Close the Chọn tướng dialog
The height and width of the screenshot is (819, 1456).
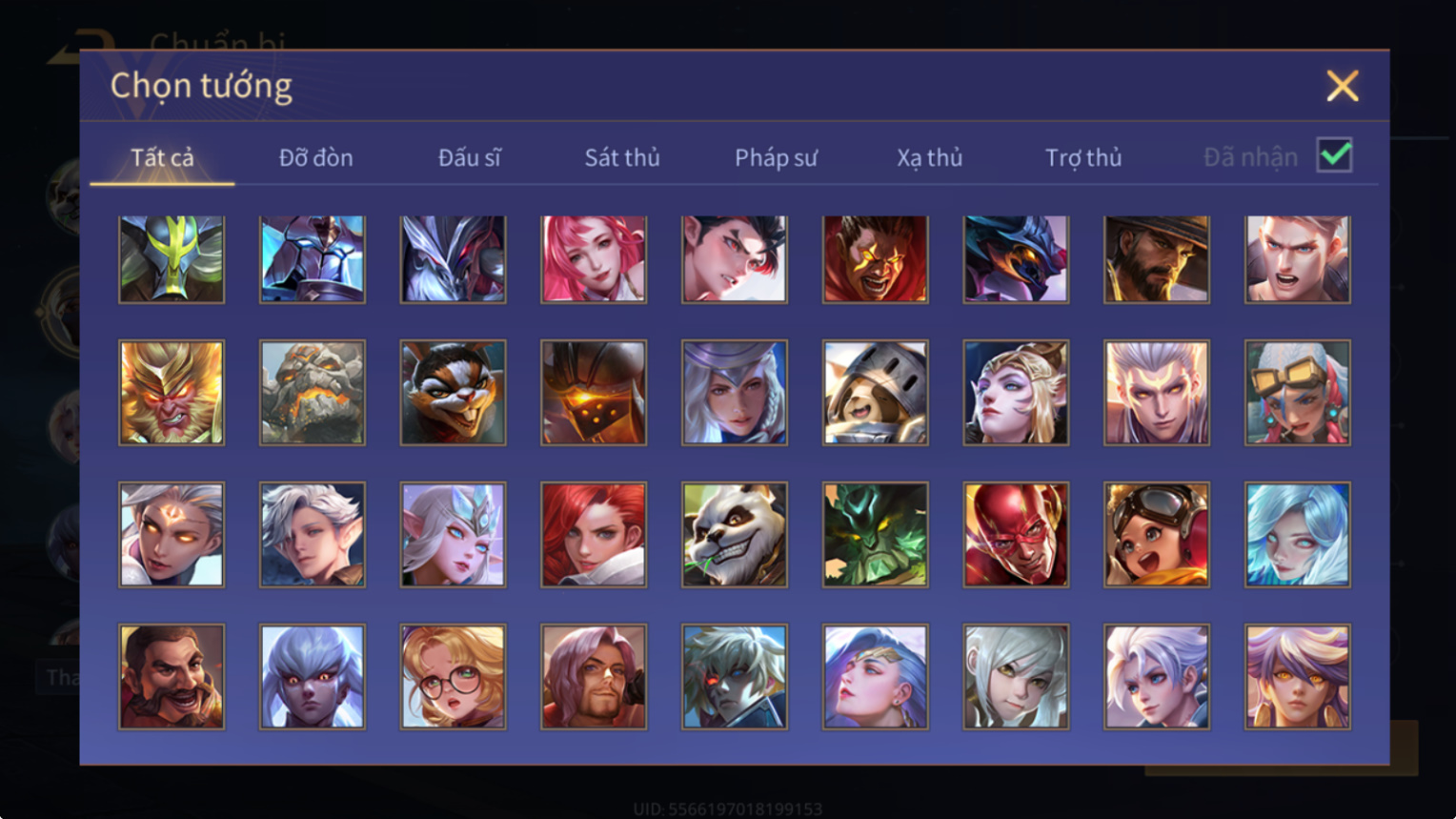coord(1343,86)
